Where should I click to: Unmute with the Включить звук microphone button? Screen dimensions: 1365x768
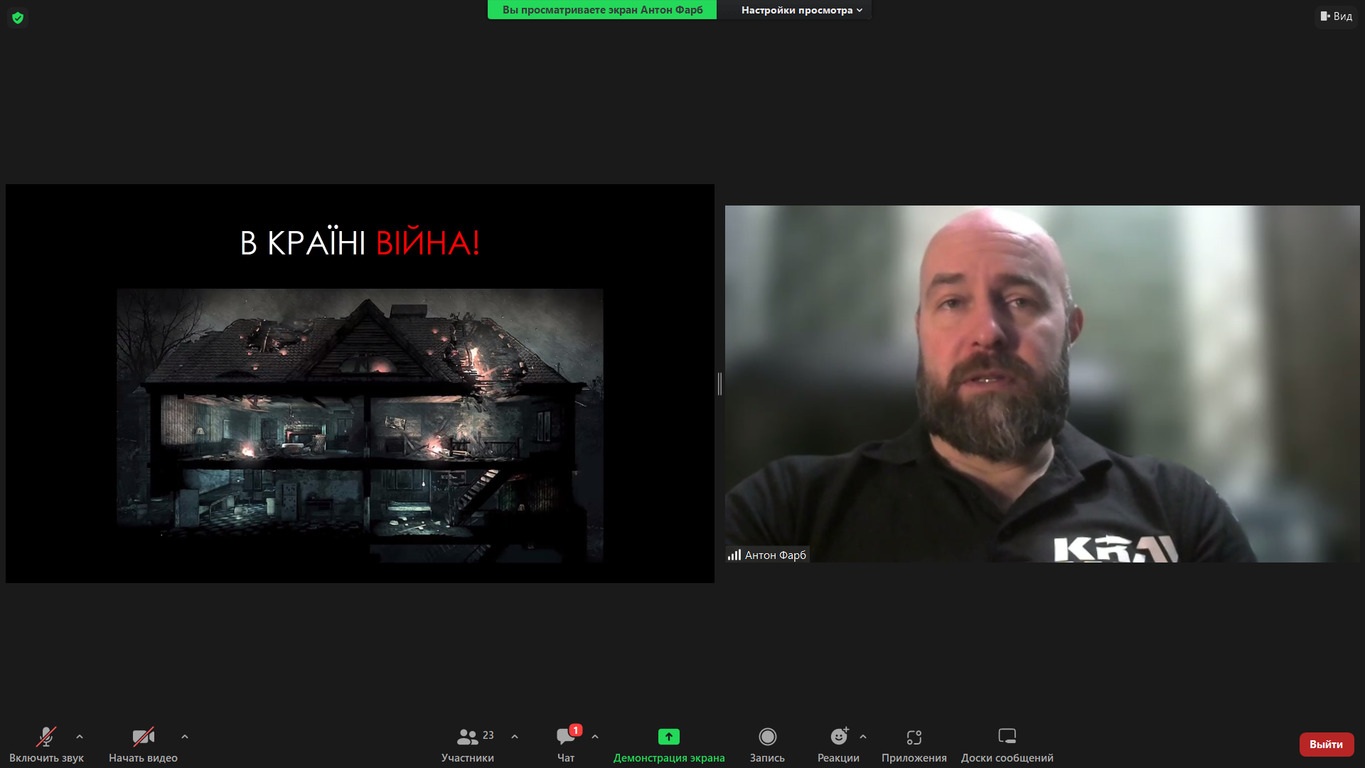[x=46, y=745]
